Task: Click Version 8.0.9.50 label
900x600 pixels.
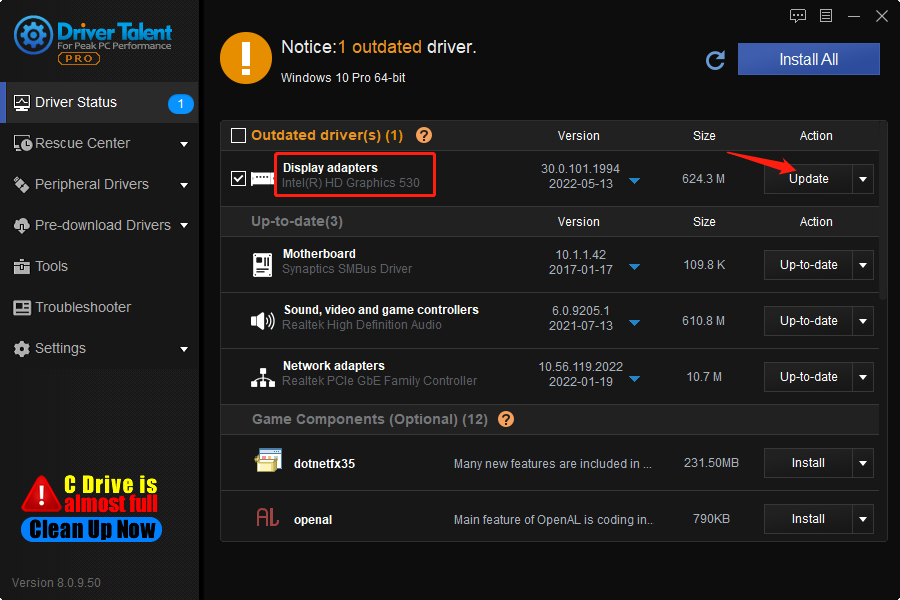Action: pos(56,583)
